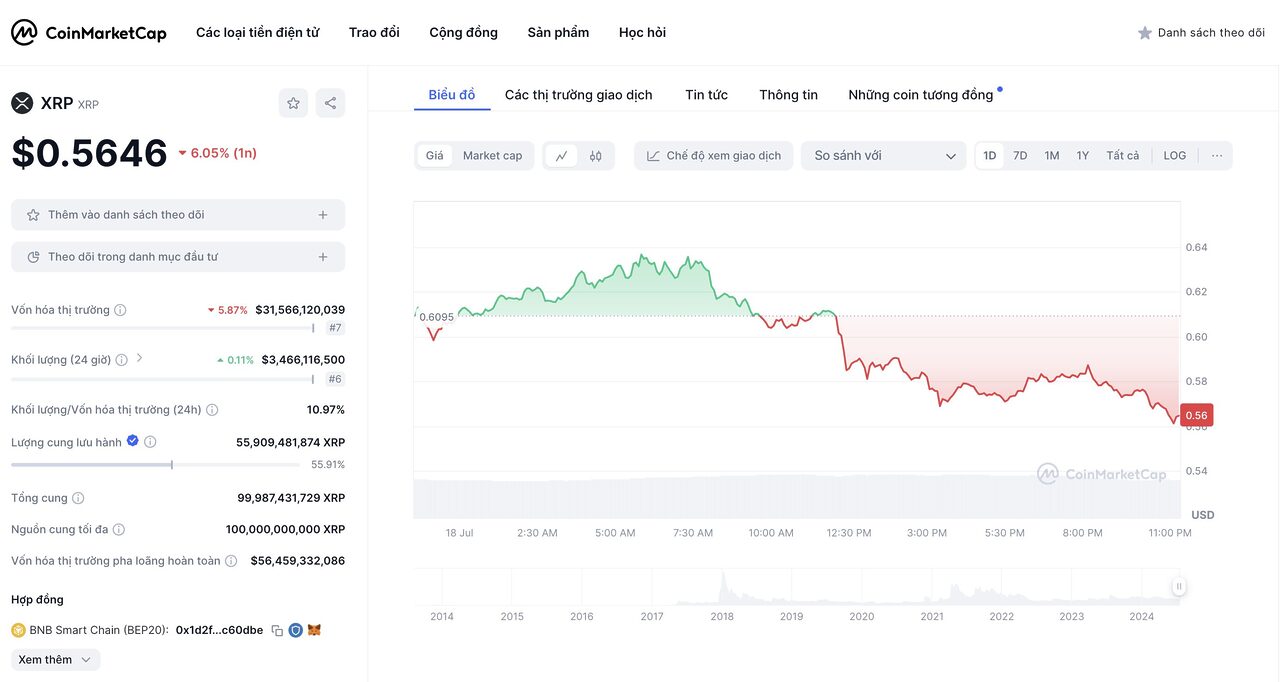Expand Xem thêm contracts
Image resolution: width=1280 pixels, height=682 pixels.
point(56,660)
